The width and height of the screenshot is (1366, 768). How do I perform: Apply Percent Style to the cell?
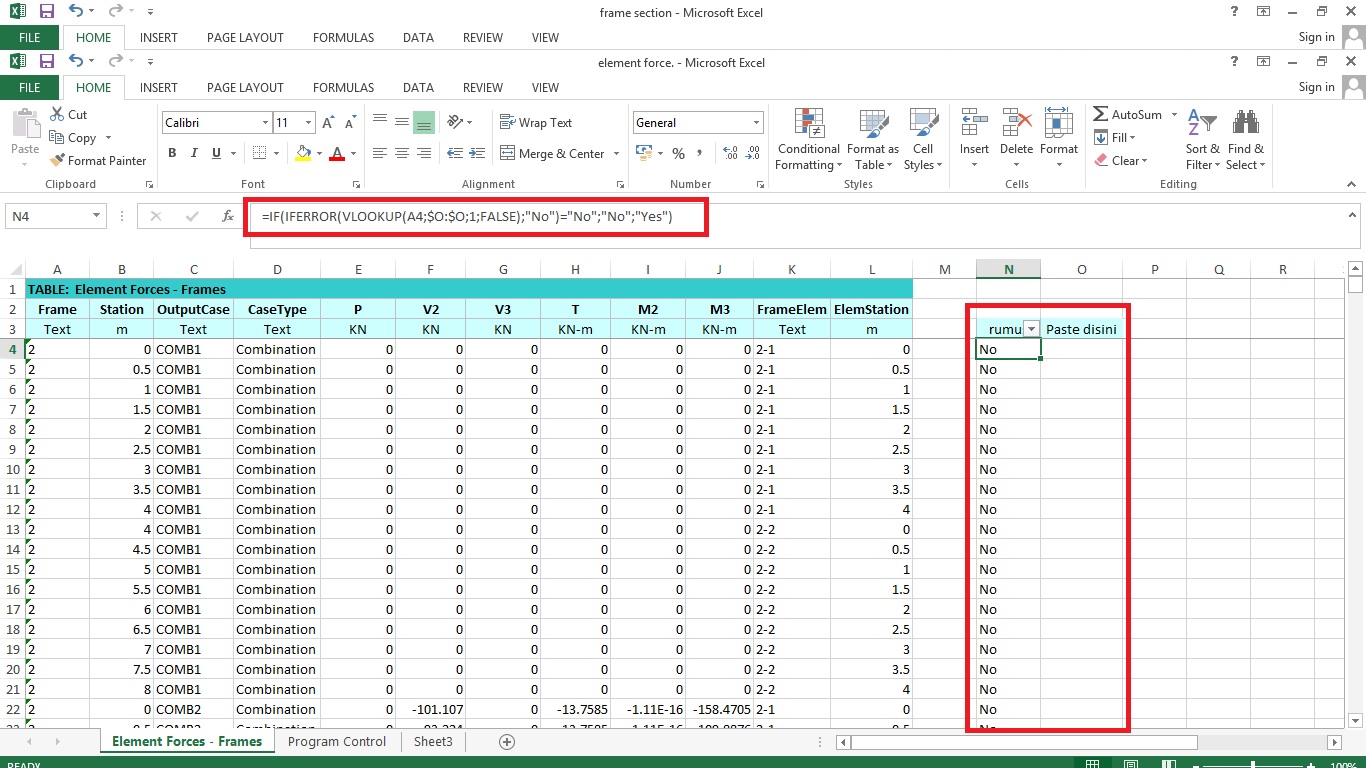click(x=678, y=153)
